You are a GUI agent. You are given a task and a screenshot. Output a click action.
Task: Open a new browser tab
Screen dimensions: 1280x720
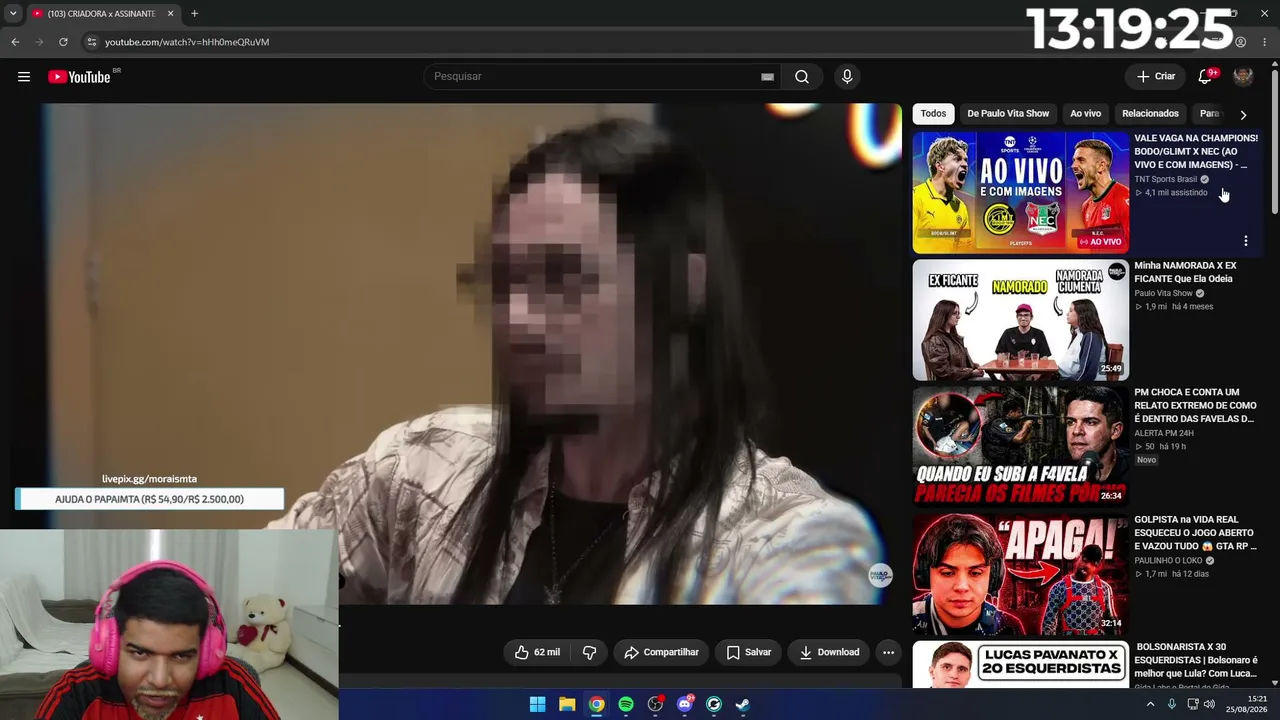click(x=194, y=14)
